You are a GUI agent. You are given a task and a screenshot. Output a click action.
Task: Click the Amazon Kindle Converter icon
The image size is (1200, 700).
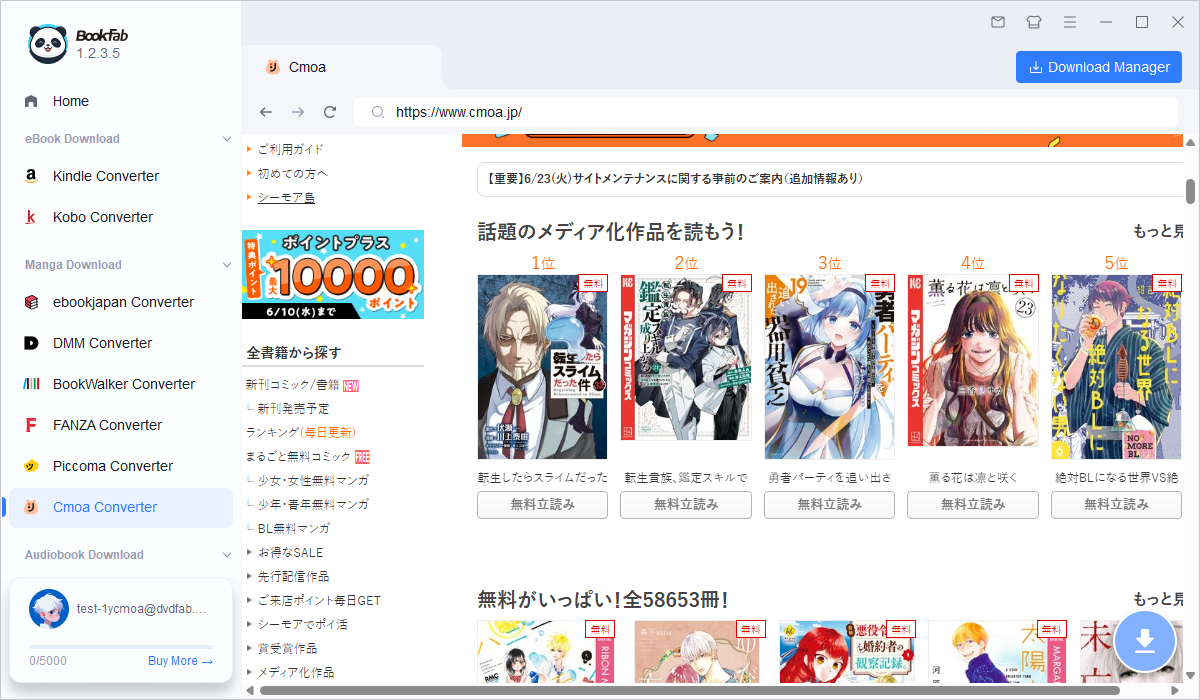coord(31,176)
